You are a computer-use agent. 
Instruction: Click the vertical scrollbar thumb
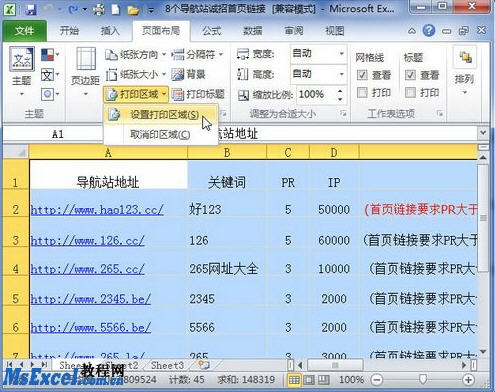click(x=483, y=218)
